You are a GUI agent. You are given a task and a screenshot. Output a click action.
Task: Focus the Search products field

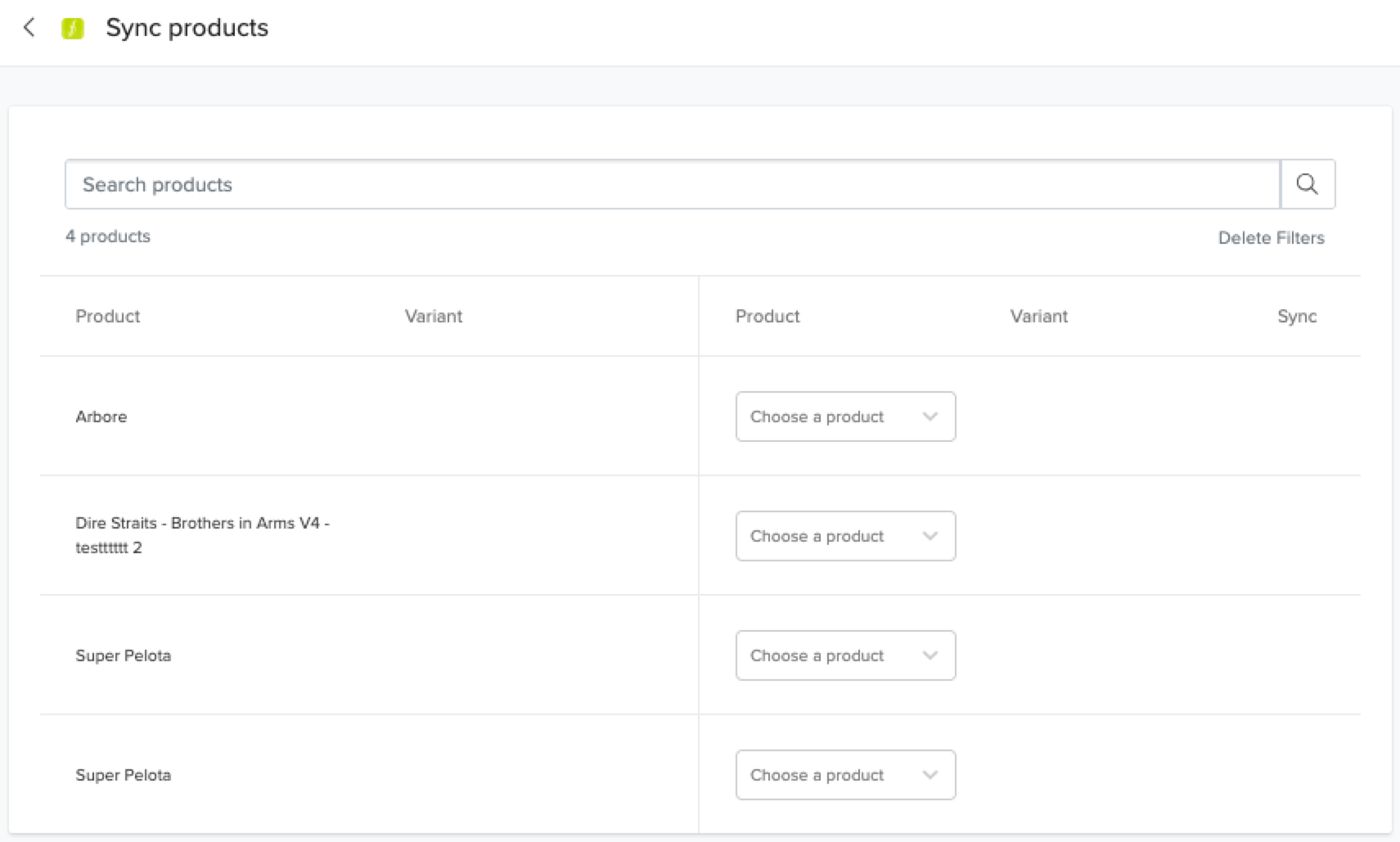coord(673,184)
